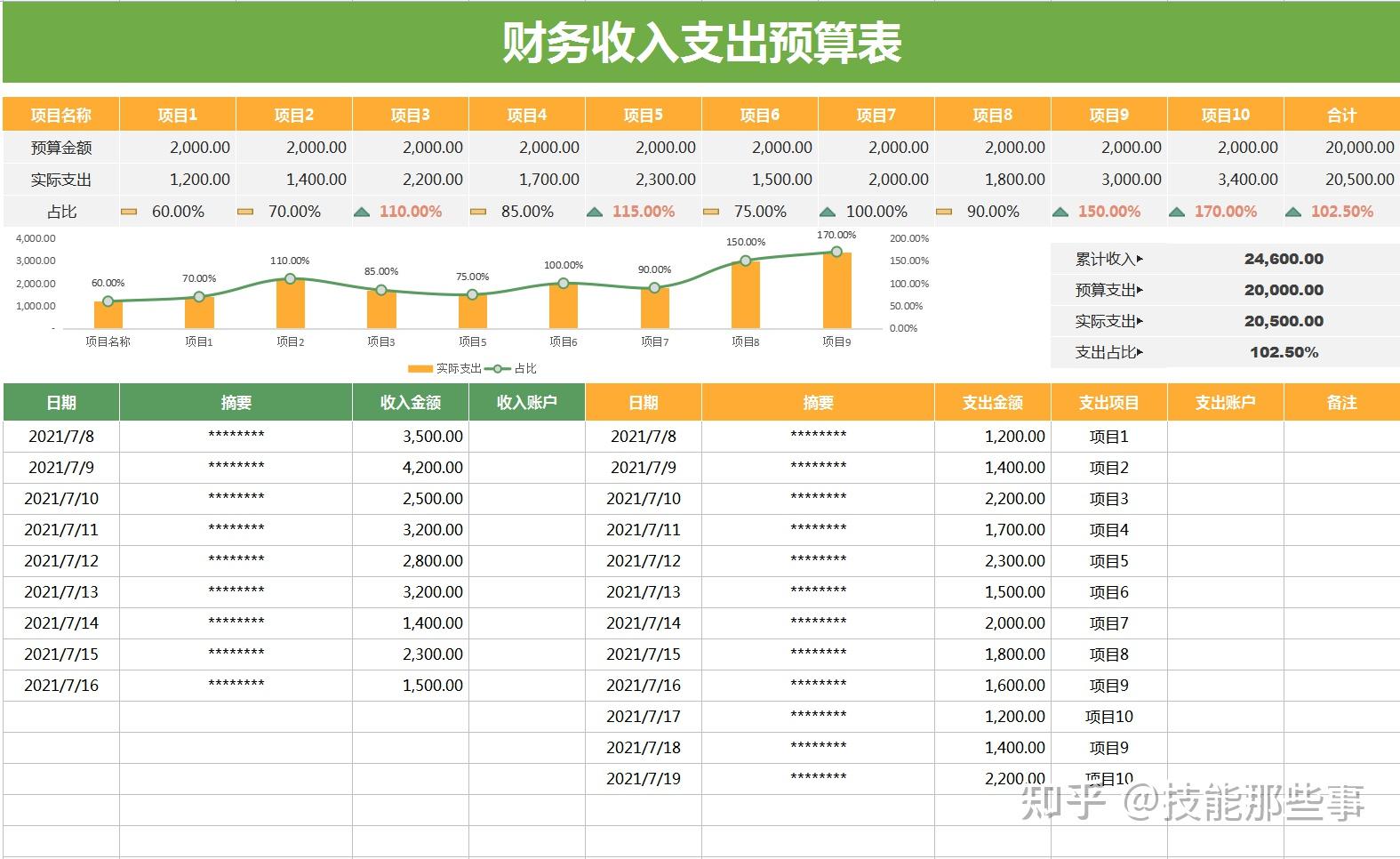Select the 项目5 column header
The height and width of the screenshot is (859, 1400).
click(644, 115)
